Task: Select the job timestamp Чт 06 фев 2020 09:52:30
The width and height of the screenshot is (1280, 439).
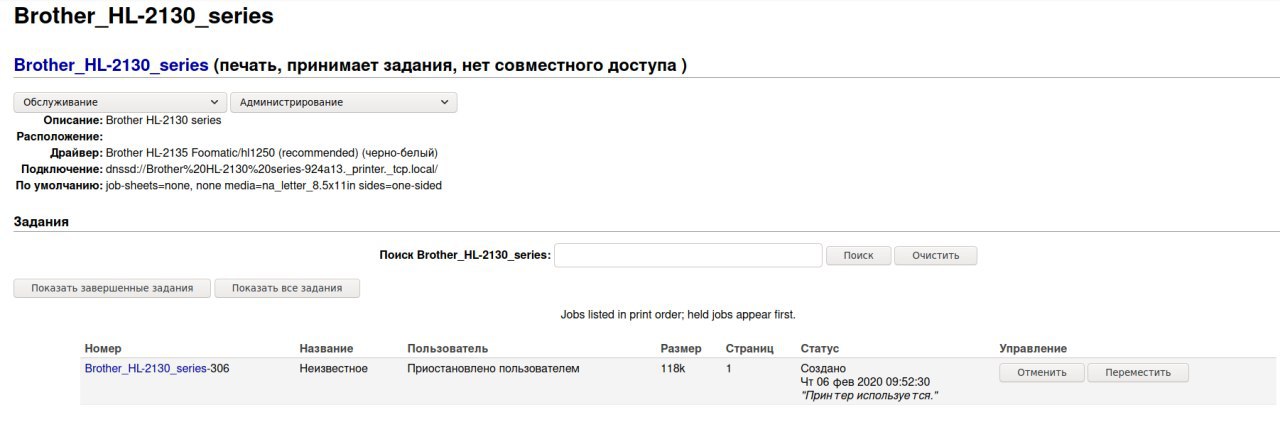Action: click(866, 382)
